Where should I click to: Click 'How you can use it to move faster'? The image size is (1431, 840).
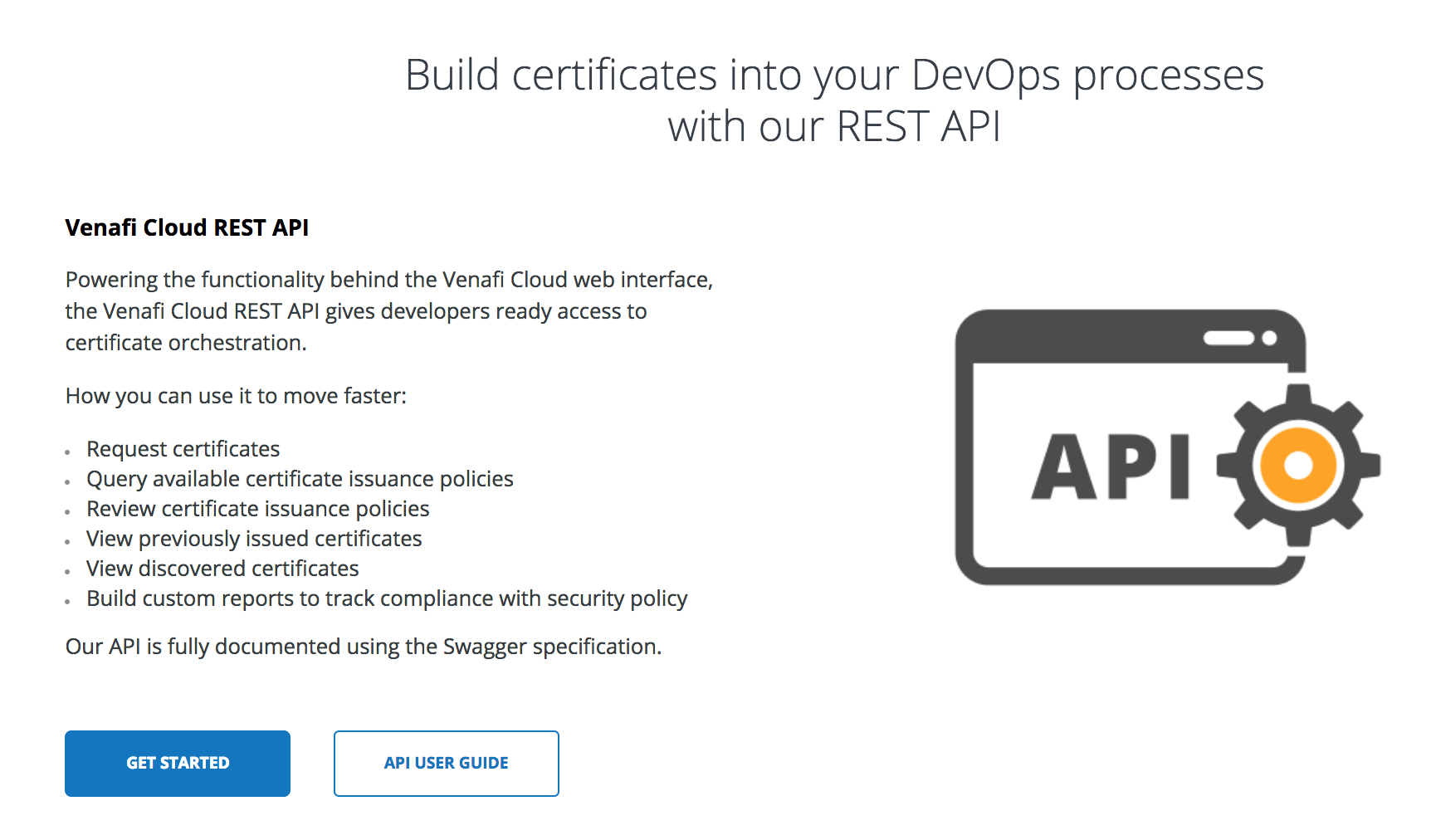[237, 396]
